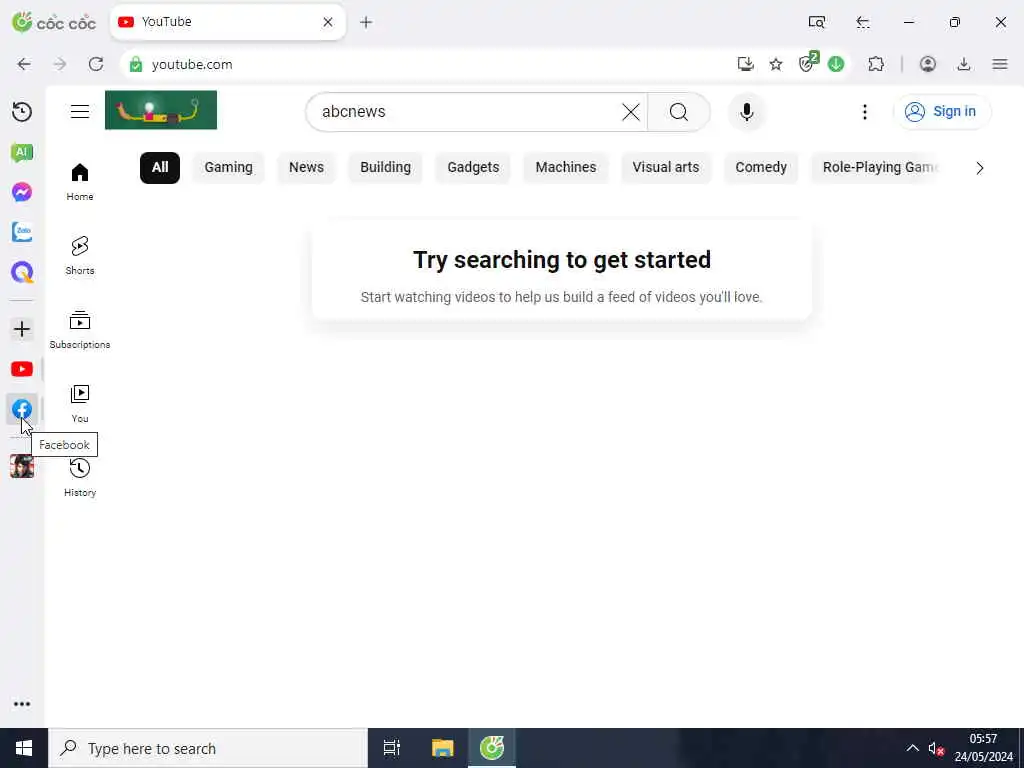This screenshot has height=768, width=1024.
Task: Open the extensions puzzle icon
Action: (876, 64)
